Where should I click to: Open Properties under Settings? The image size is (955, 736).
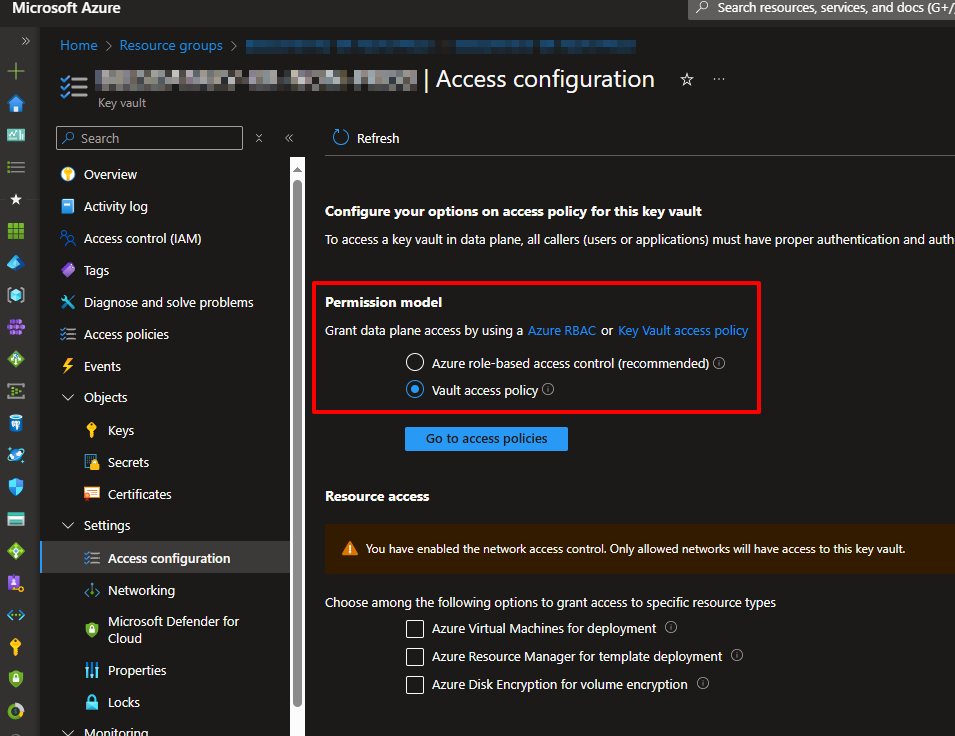(x=137, y=670)
